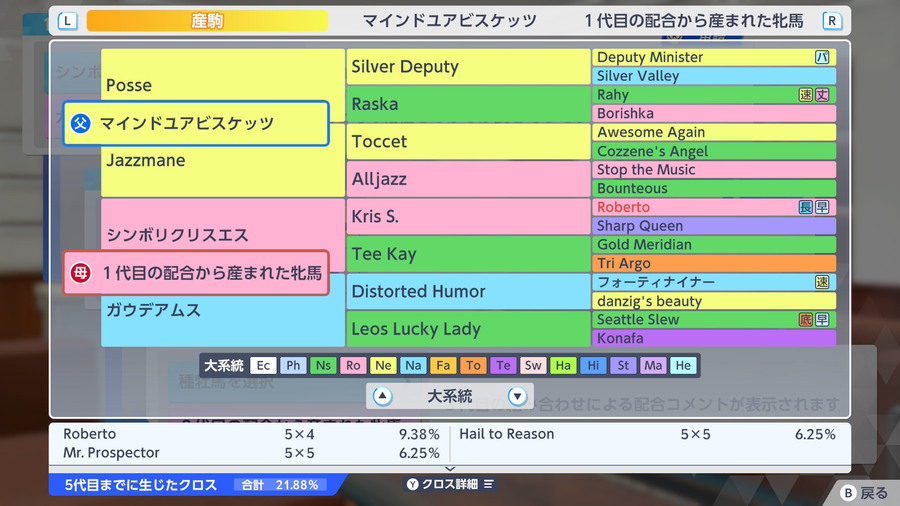Open the 1代目の配合から産まれた牝馬 dam box
900x506 pixels.
coord(196,273)
